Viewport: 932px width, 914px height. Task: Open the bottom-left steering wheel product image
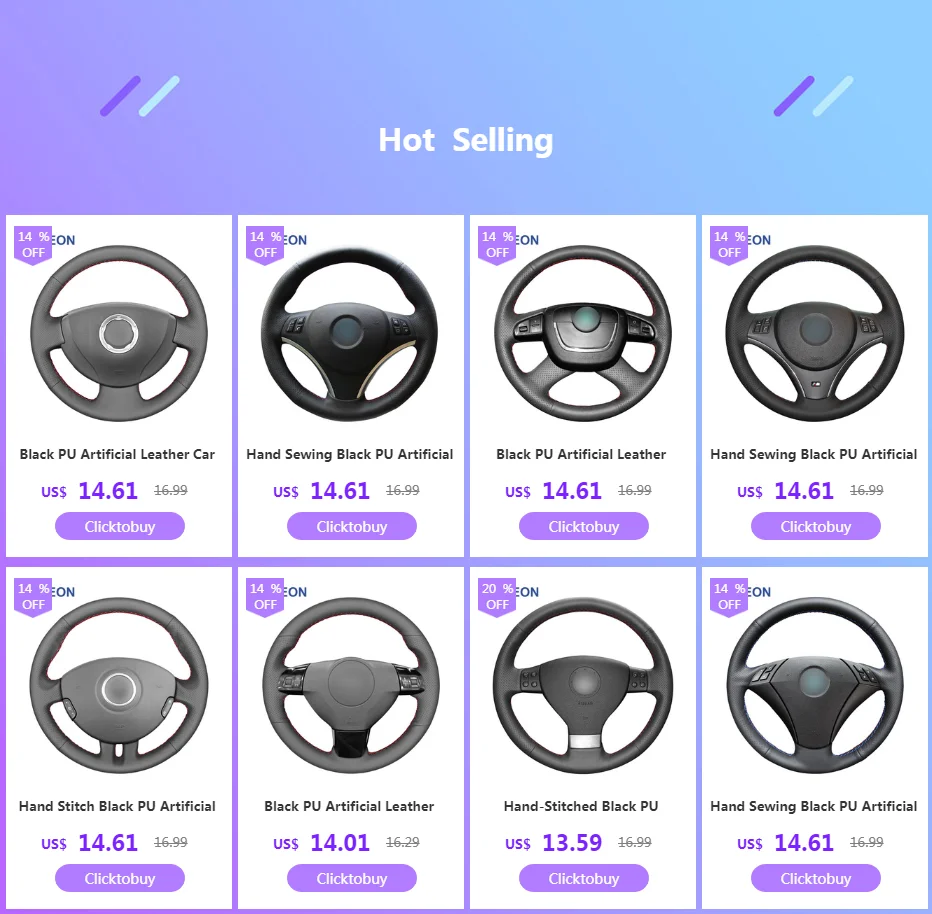click(119, 685)
